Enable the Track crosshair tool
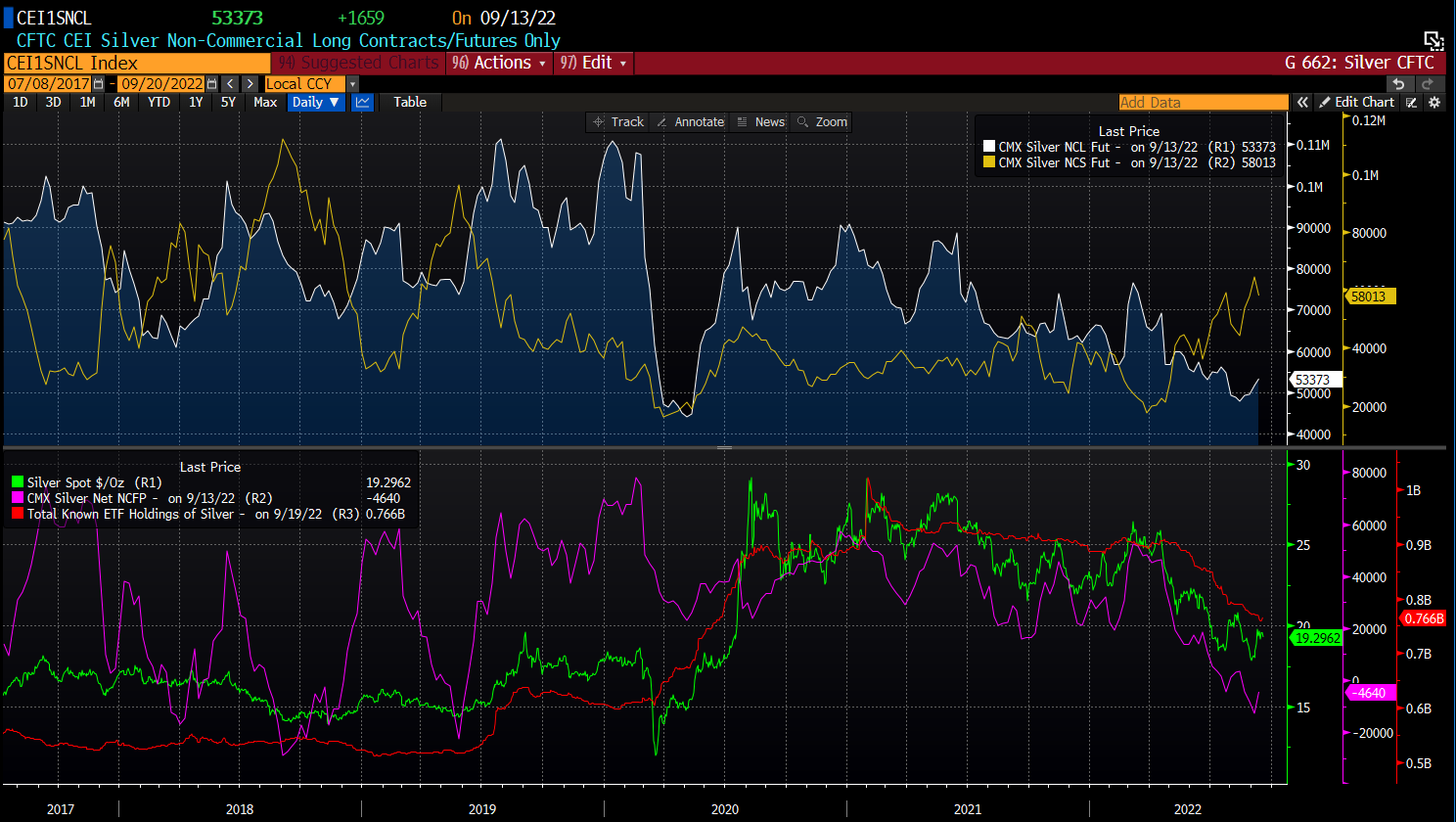 pyautogui.click(x=618, y=122)
